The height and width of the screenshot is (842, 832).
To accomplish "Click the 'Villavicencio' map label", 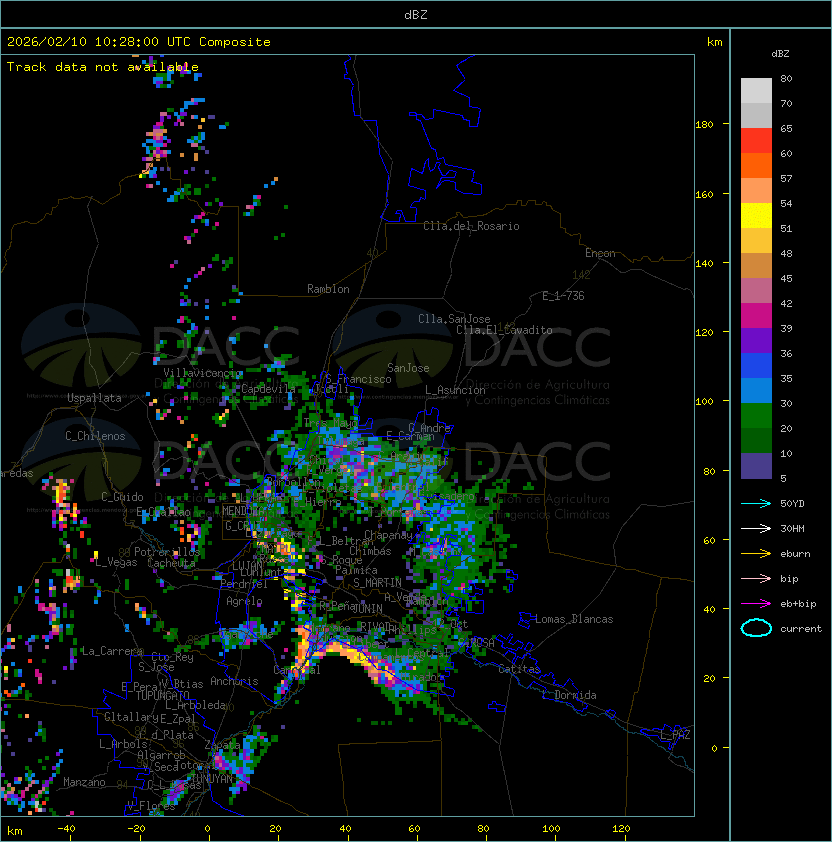I will (x=202, y=373).
